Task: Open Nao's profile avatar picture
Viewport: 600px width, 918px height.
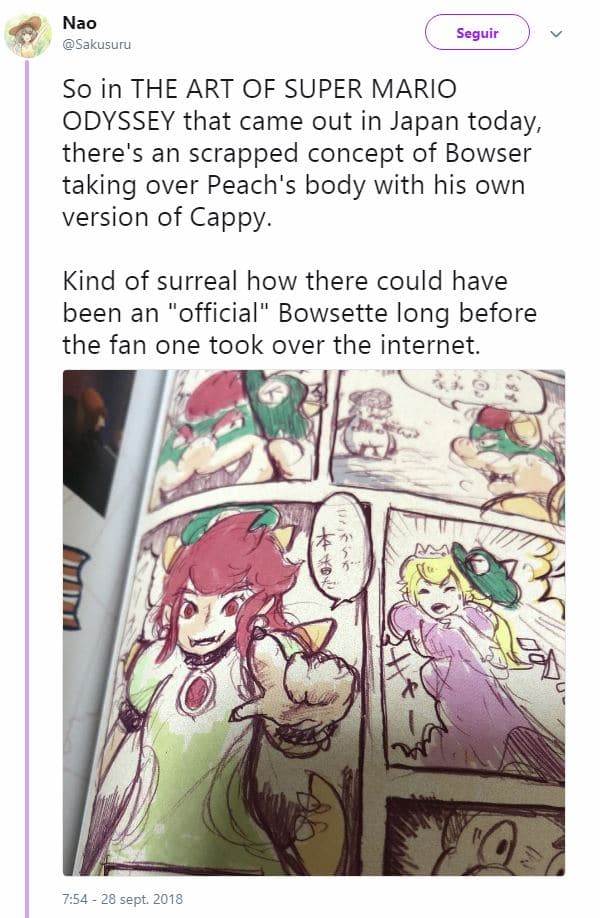Action: click(28, 35)
